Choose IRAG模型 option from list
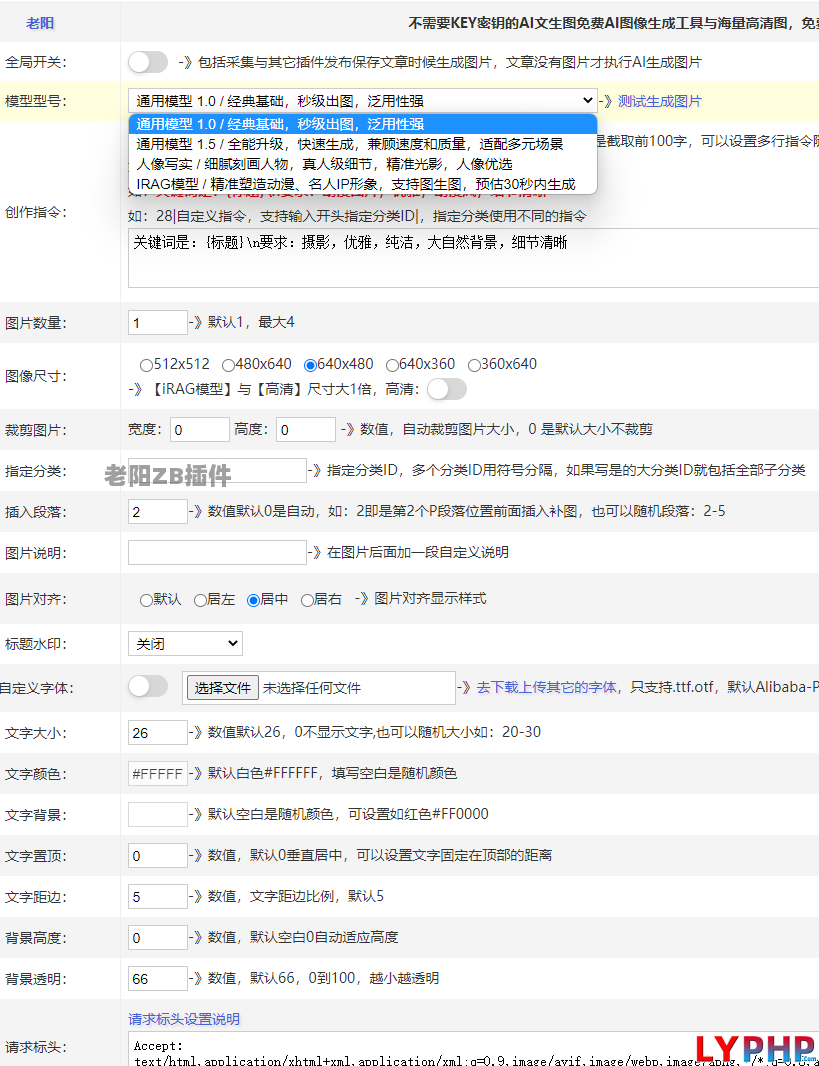 [362, 184]
